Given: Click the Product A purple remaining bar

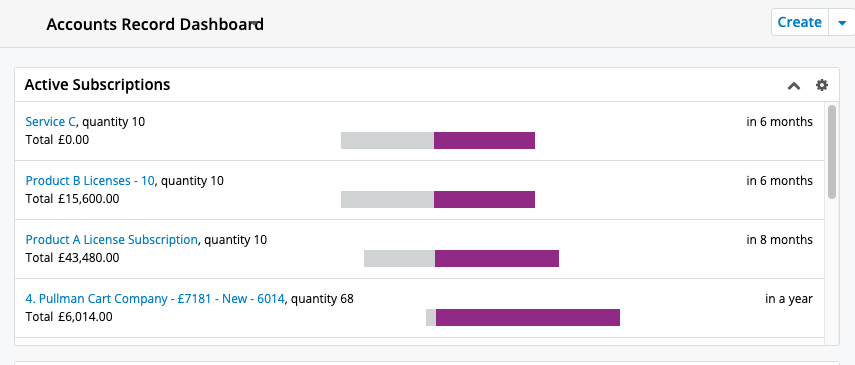Looking at the screenshot, I should click(x=497, y=259).
